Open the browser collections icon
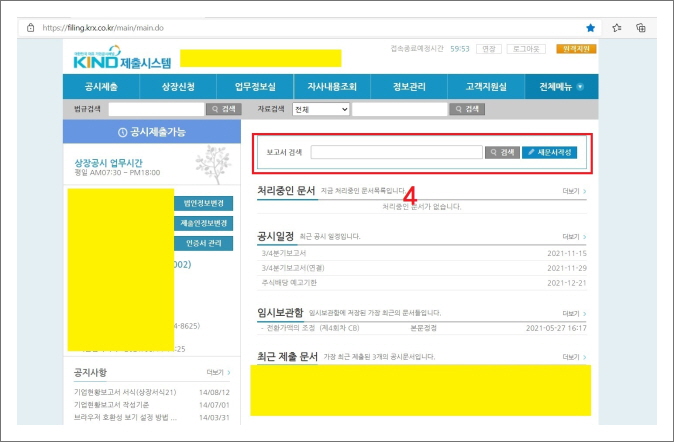Screen dimensions: 674x442 pos(641,28)
